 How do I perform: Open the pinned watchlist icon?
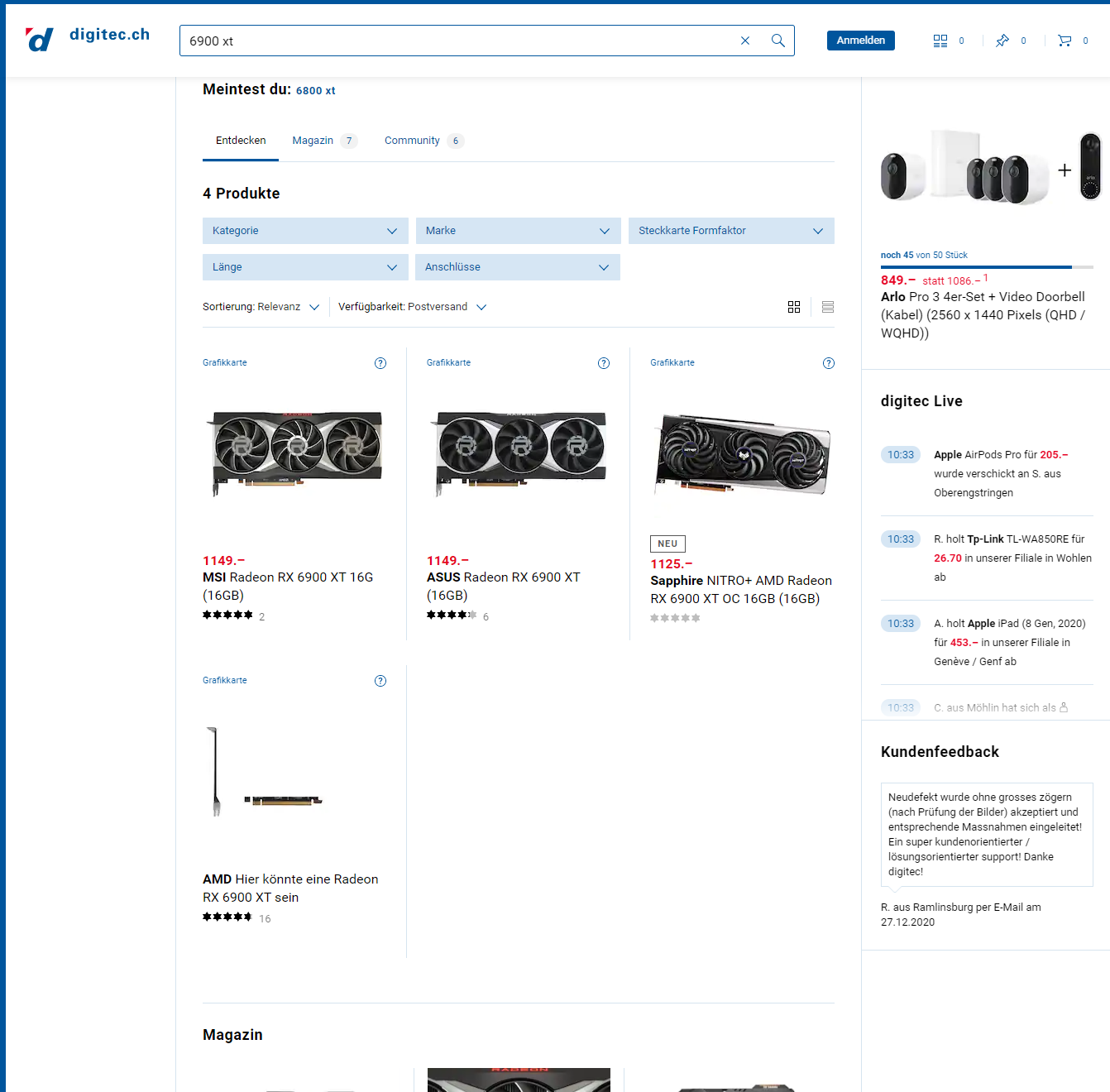click(x=1002, y=41)
